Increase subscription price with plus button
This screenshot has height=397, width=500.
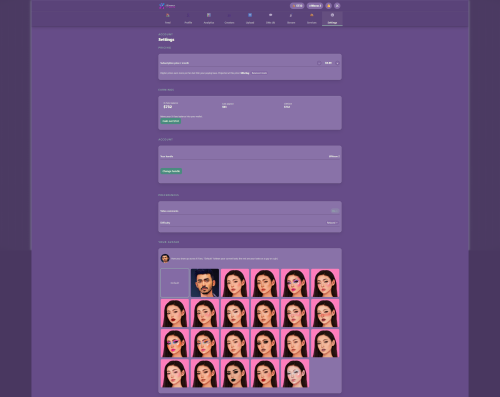(337, 63)
